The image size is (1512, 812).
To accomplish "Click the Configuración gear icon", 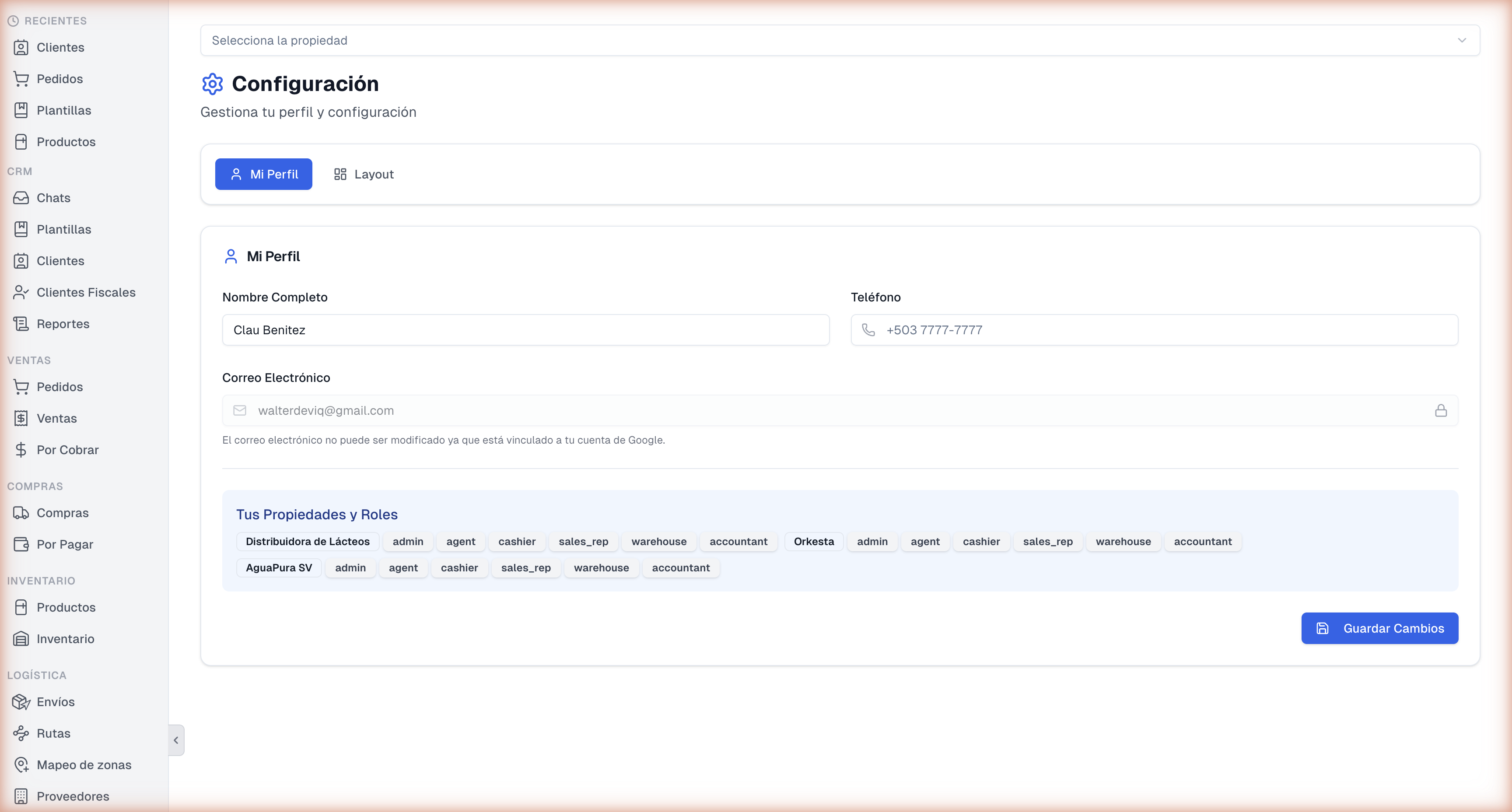I will tap(213, 84).
